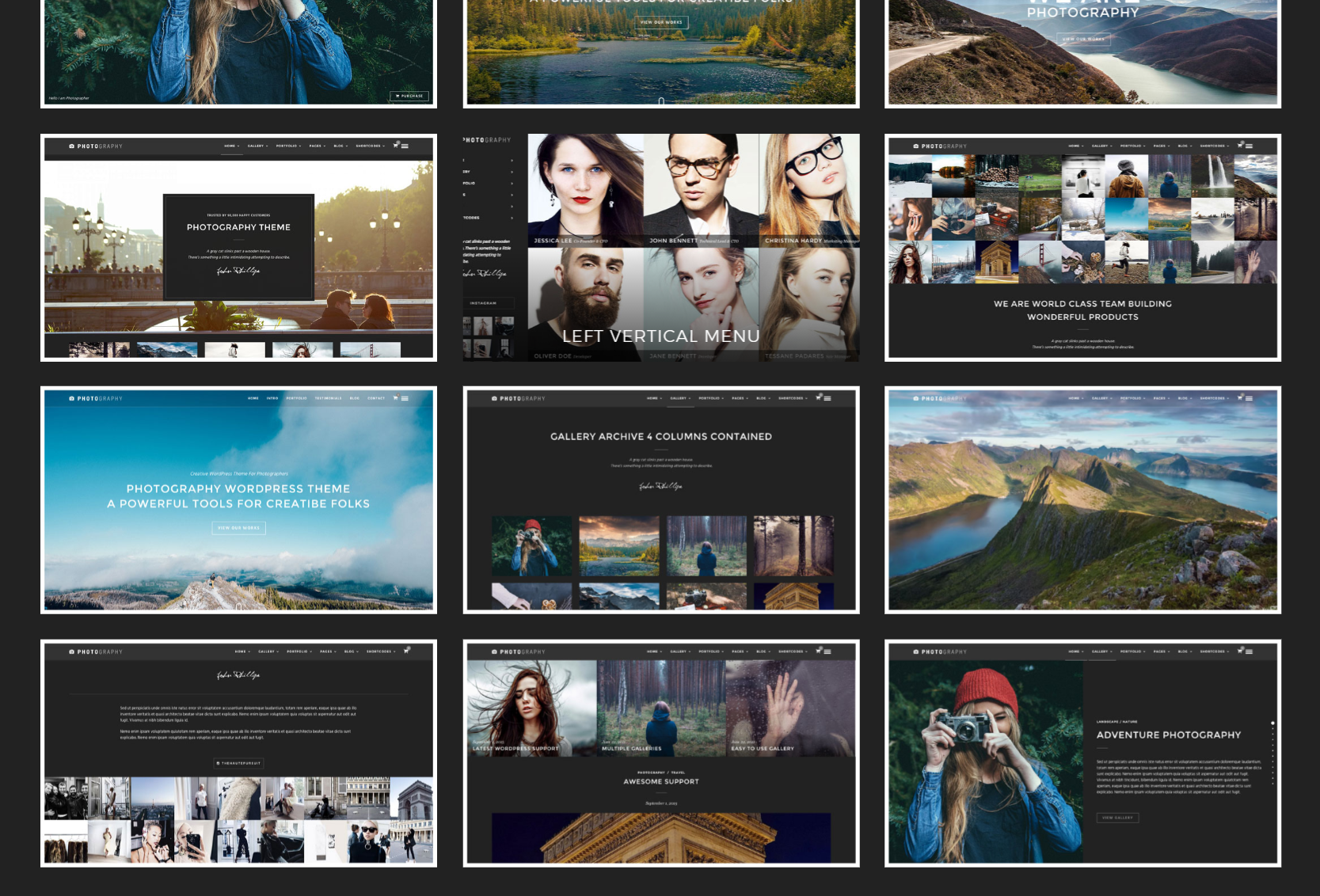Click camera logo in Awesome Support demo

[494, 651]
